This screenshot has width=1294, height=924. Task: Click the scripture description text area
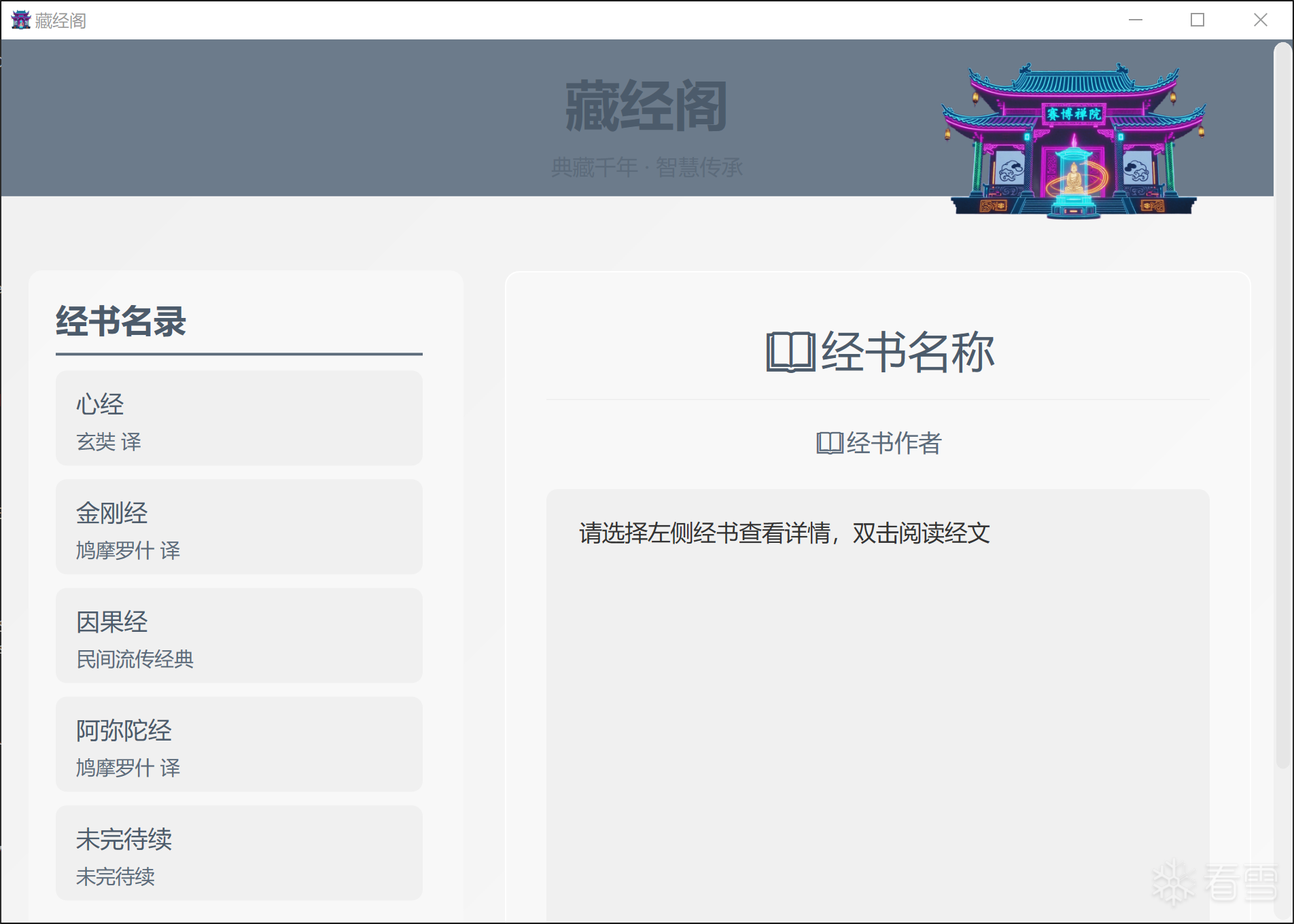(x=784, y=533)
